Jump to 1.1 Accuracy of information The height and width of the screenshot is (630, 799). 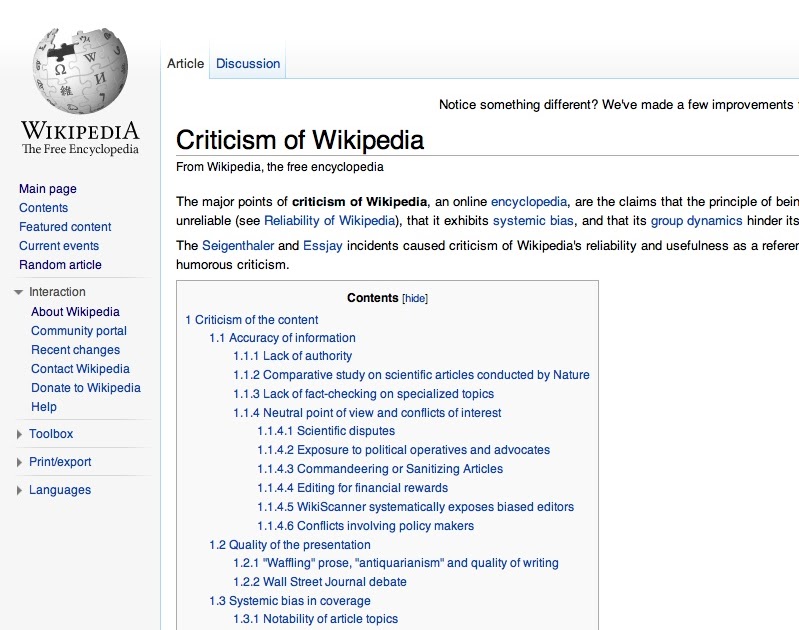click(x=282, y=338)
